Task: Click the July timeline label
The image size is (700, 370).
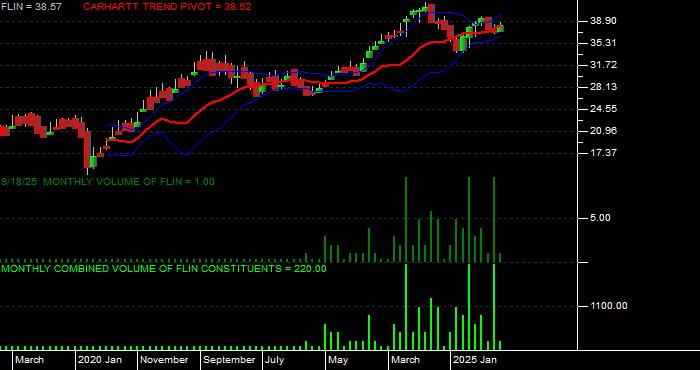Action: click(x=275, y=360)
